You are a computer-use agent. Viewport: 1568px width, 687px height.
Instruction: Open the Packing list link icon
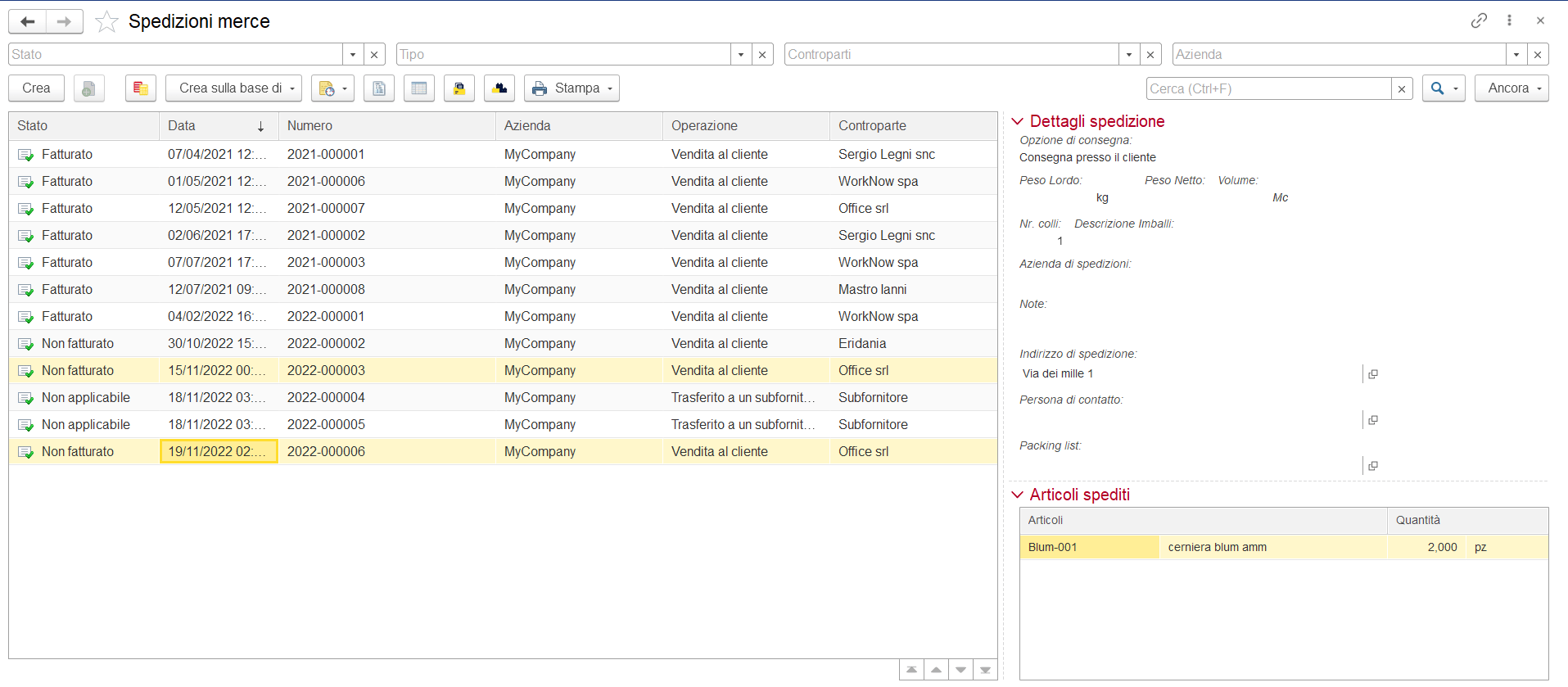pyautogui.click(x=1373, y=466)
